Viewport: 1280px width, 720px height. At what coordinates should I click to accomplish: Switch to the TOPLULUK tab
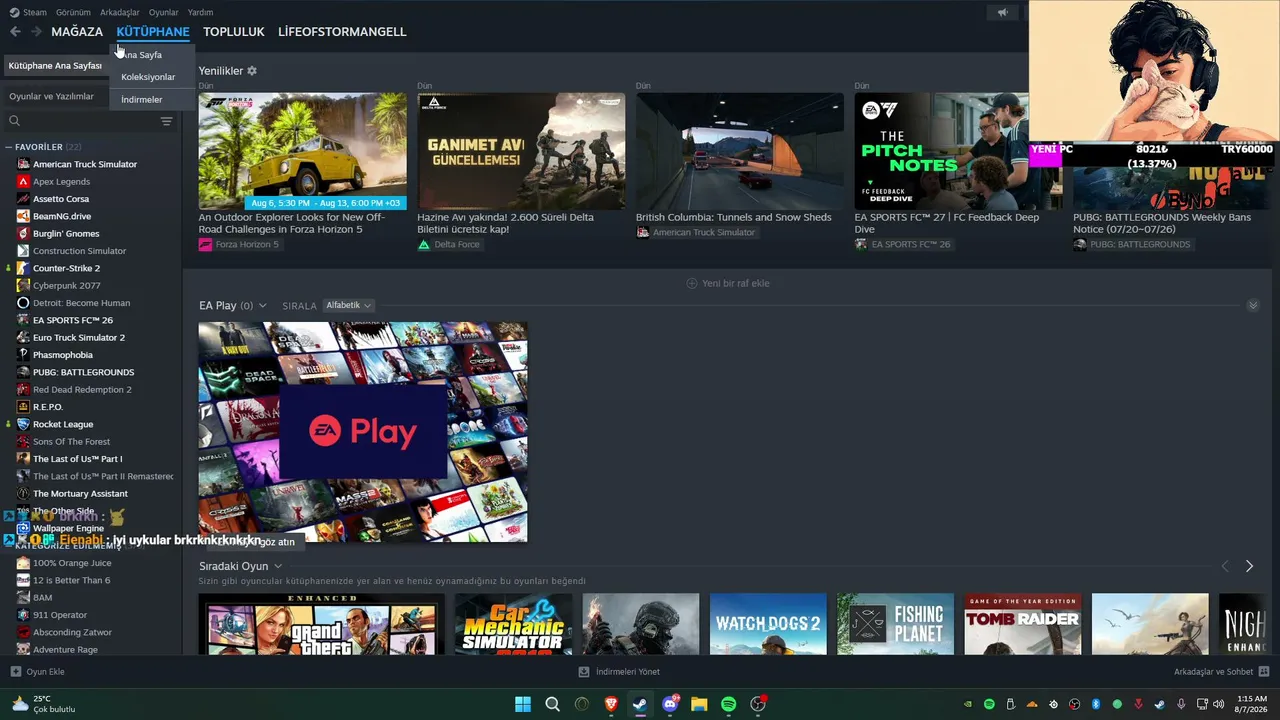click(x=234, y=32)
